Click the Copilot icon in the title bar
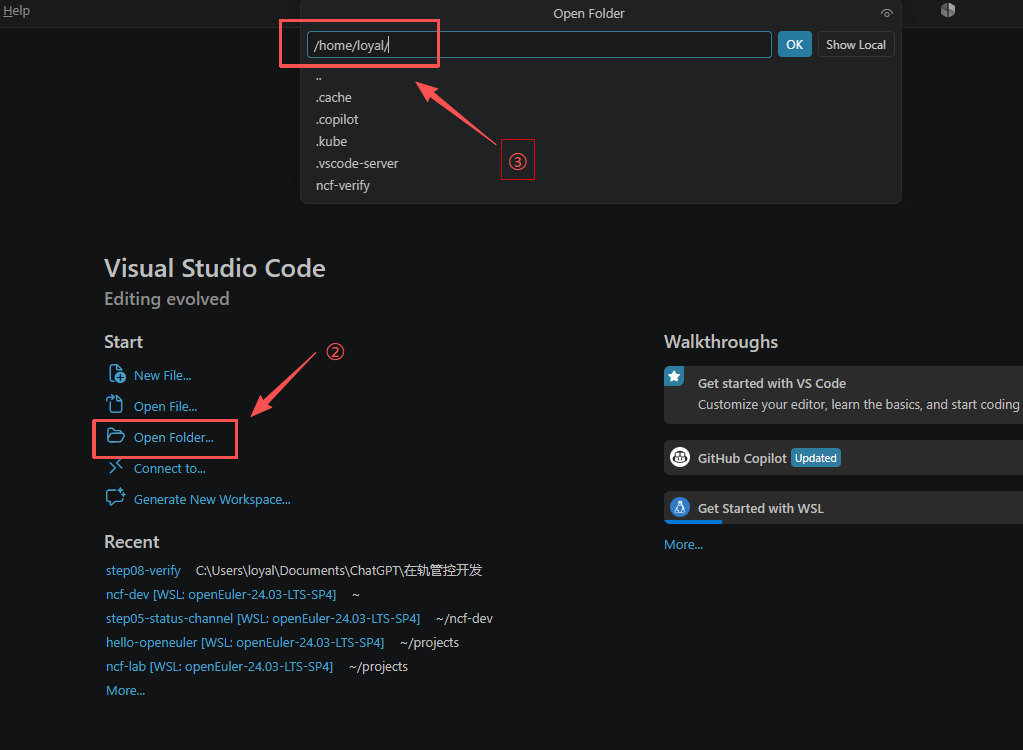This screenshot has width=1023, height=750. (x=948, y=10)
